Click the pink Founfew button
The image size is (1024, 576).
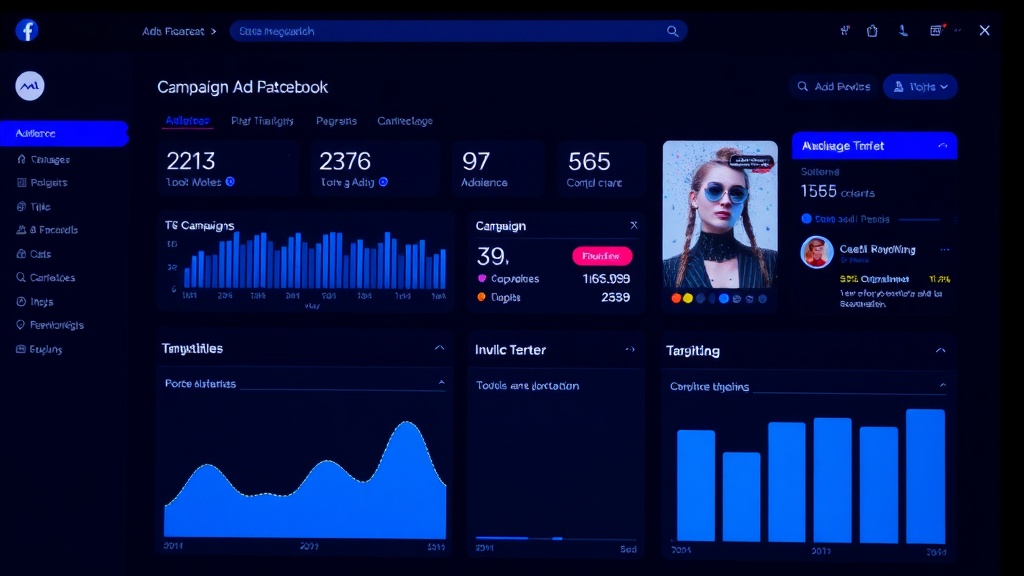(602, 256)
